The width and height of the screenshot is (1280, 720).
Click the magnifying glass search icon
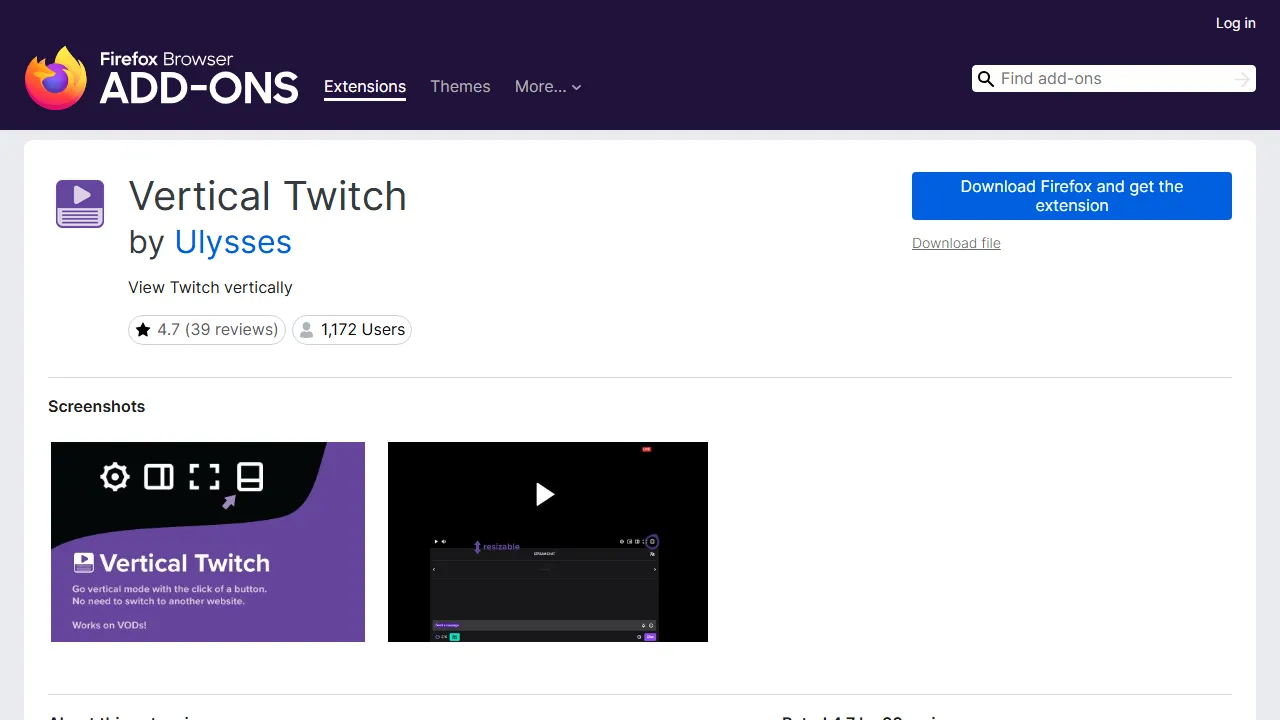click(986, 78)
